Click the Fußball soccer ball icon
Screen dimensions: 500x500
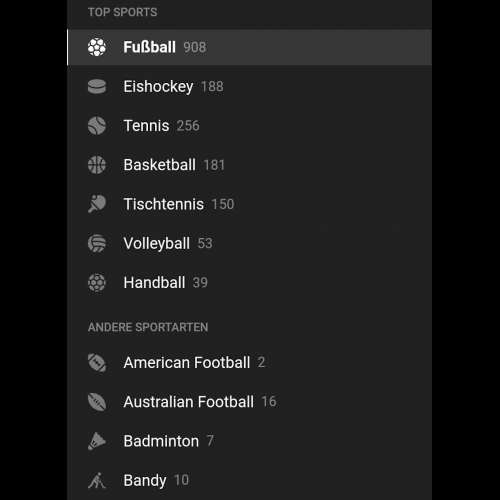tap(97, 47)
